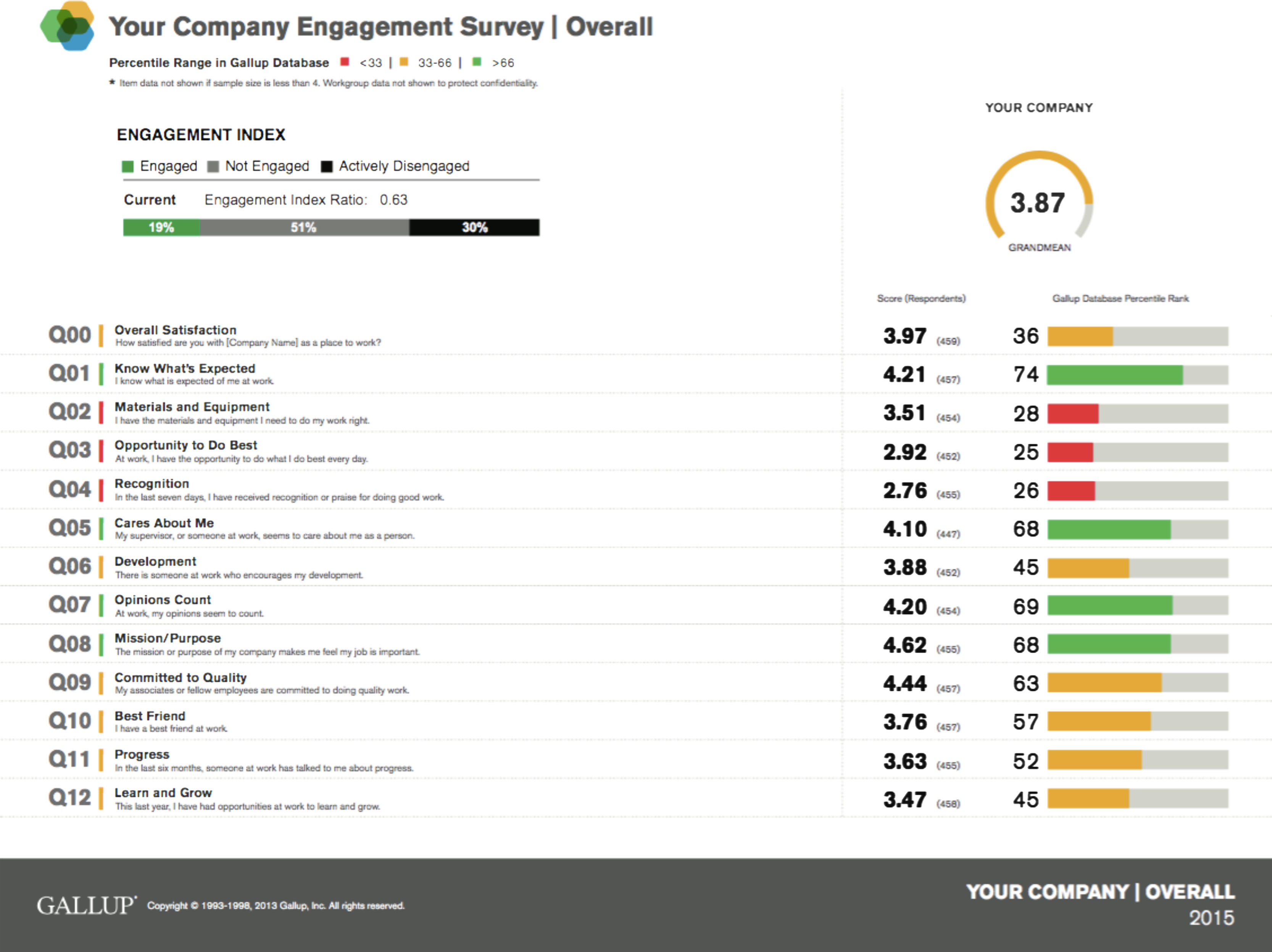Click the black Actively Disengaged legend square

(x=327, y=166)
